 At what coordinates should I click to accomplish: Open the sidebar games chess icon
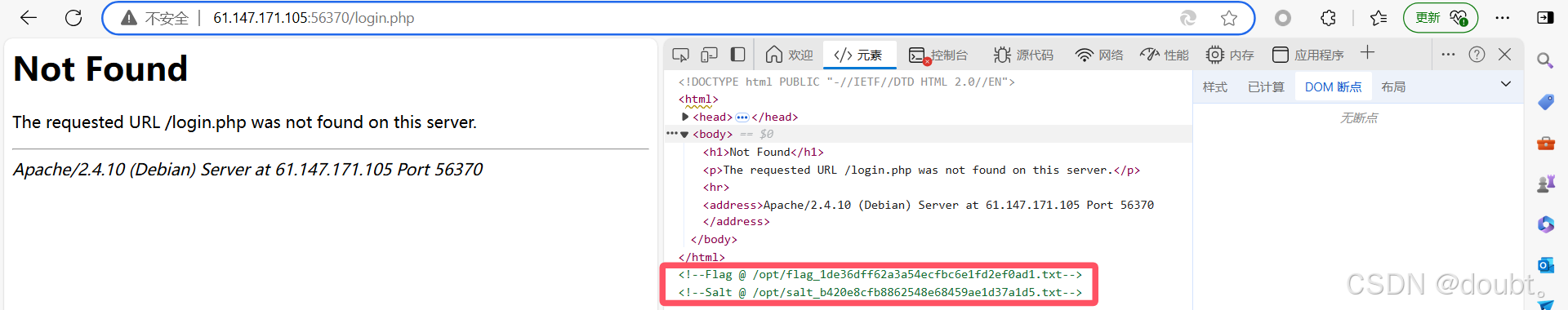[1545, 184]
